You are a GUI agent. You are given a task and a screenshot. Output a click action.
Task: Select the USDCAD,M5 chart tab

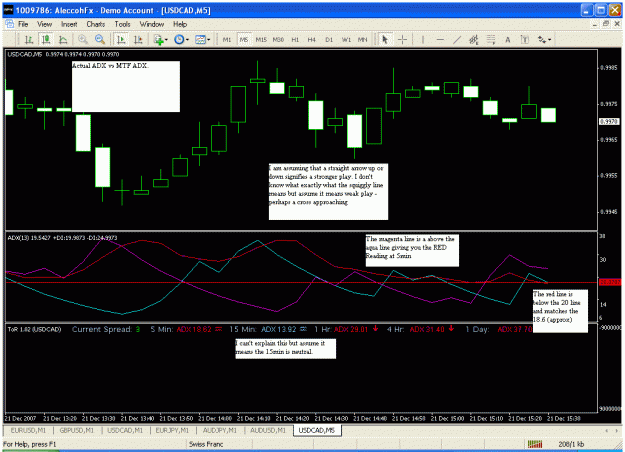317,430
